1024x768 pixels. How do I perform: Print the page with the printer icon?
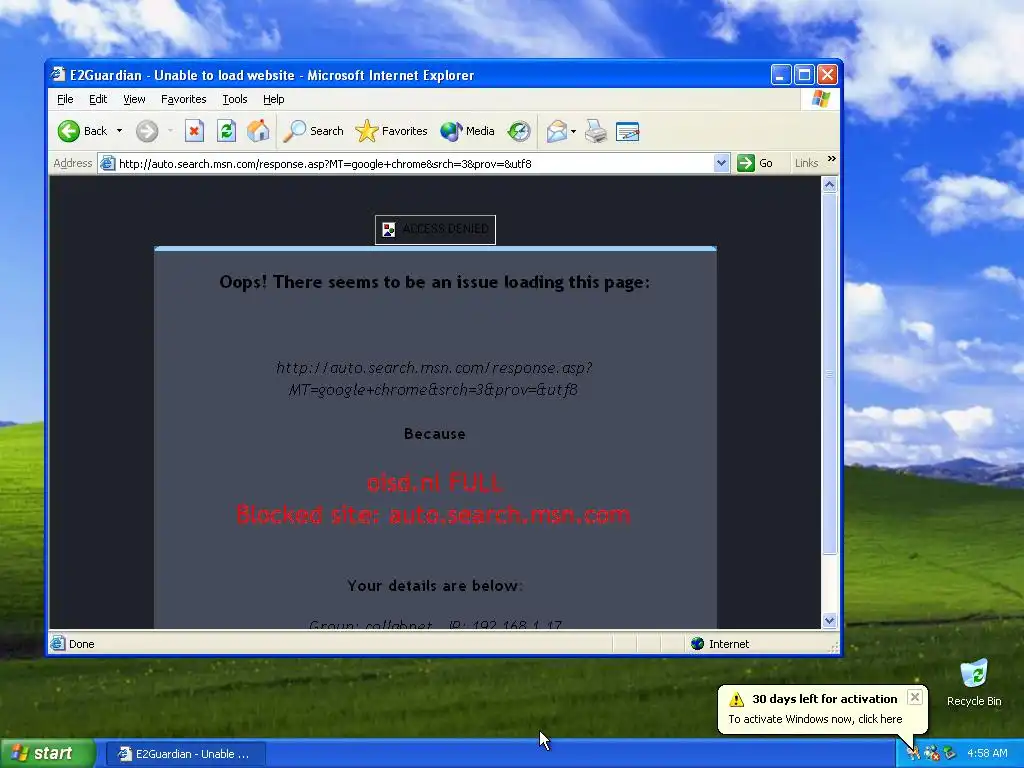[x=596, y=131]
